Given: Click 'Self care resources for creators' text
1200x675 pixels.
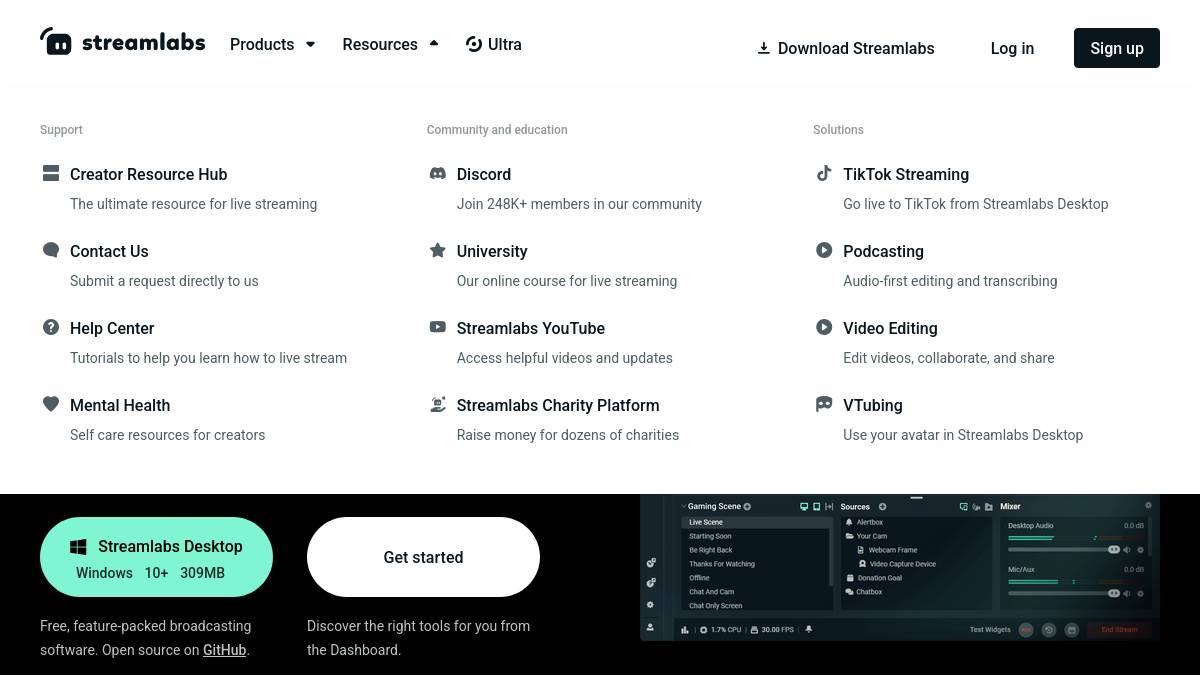Looking at the screenshot, I should pos(167,435).
